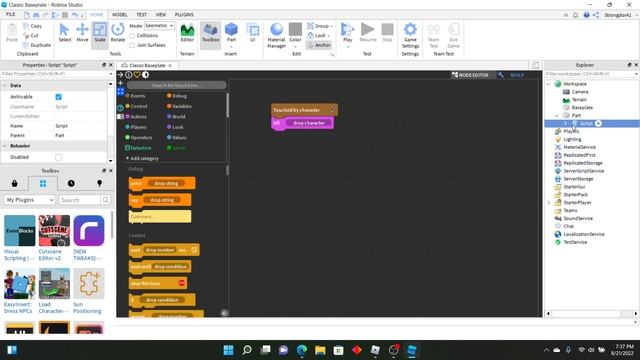Image resolution: width=640 pixels, height=360 pixels.
Task: Open the Sun Positioning plugin thumbnail
Action: [x=89, y=284]
